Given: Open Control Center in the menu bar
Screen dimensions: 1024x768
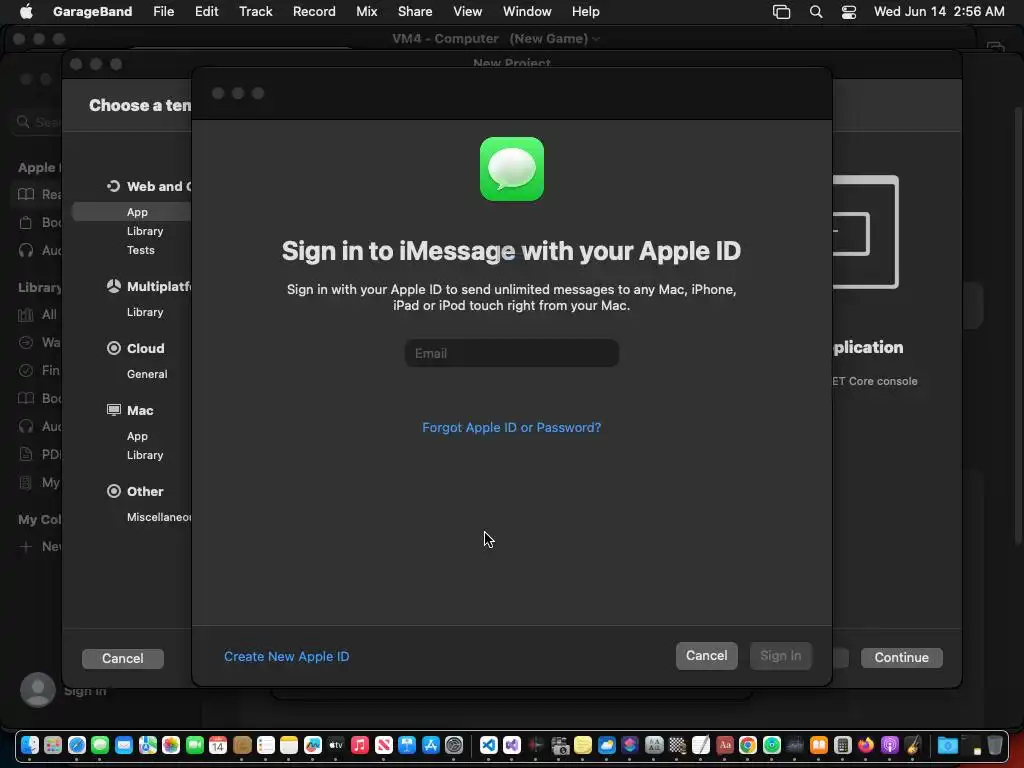Looking at the screenshot, I should (x=848, y=12).
